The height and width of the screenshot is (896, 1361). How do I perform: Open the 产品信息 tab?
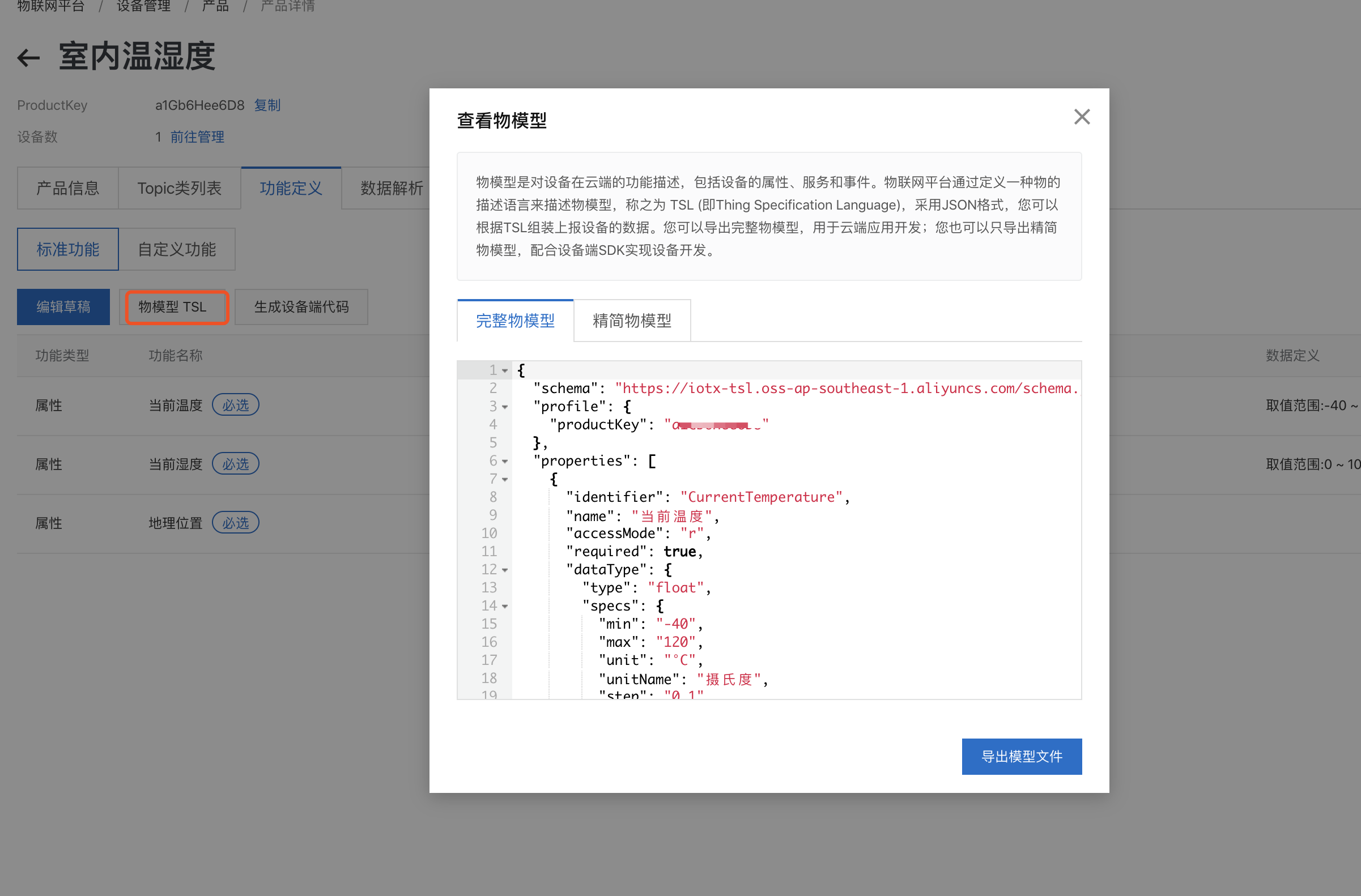(x=67, y=187)
